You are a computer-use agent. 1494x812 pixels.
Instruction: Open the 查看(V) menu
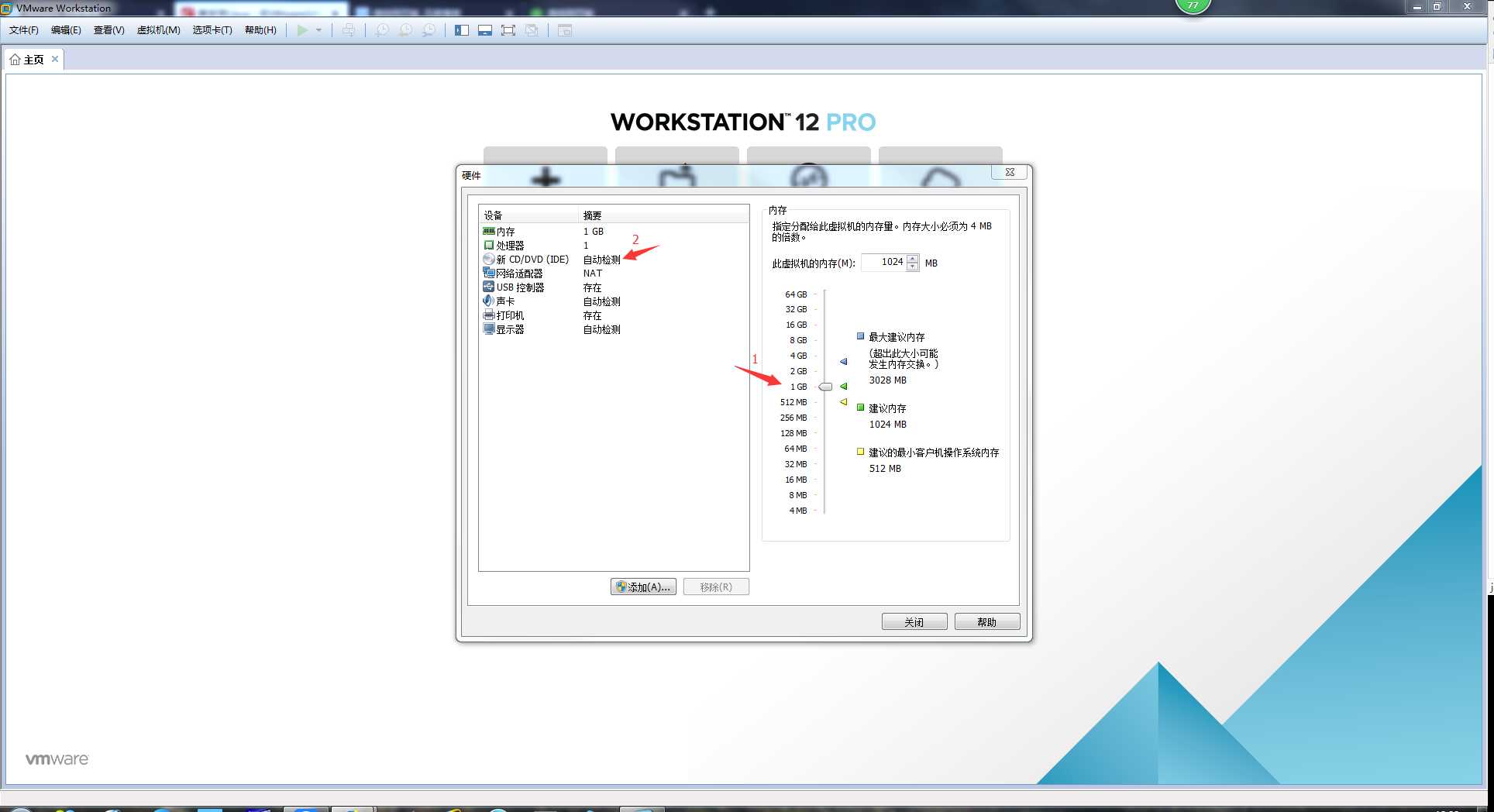coord(108,30)
